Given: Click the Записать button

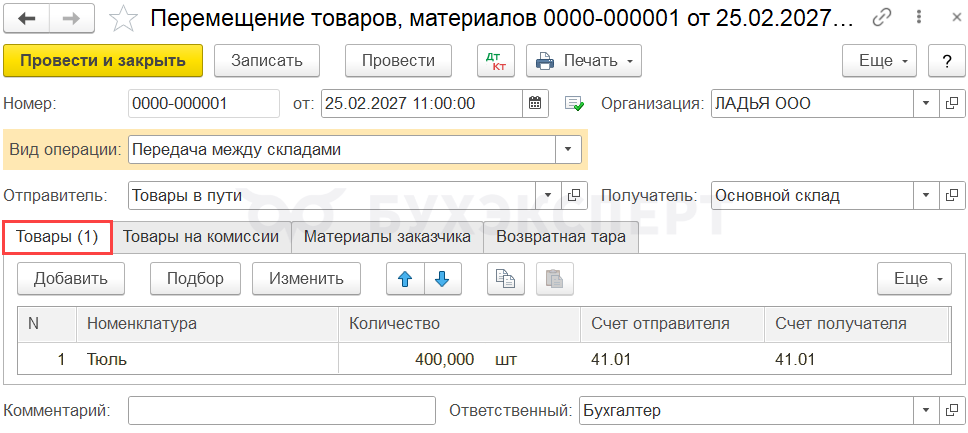Looking at the screenshot, I should [x=267, y=61].
